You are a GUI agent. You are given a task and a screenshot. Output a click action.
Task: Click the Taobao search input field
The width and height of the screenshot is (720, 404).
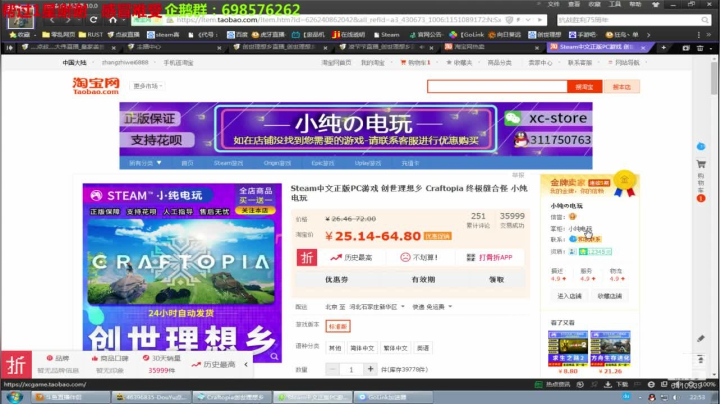pos(497,87)
